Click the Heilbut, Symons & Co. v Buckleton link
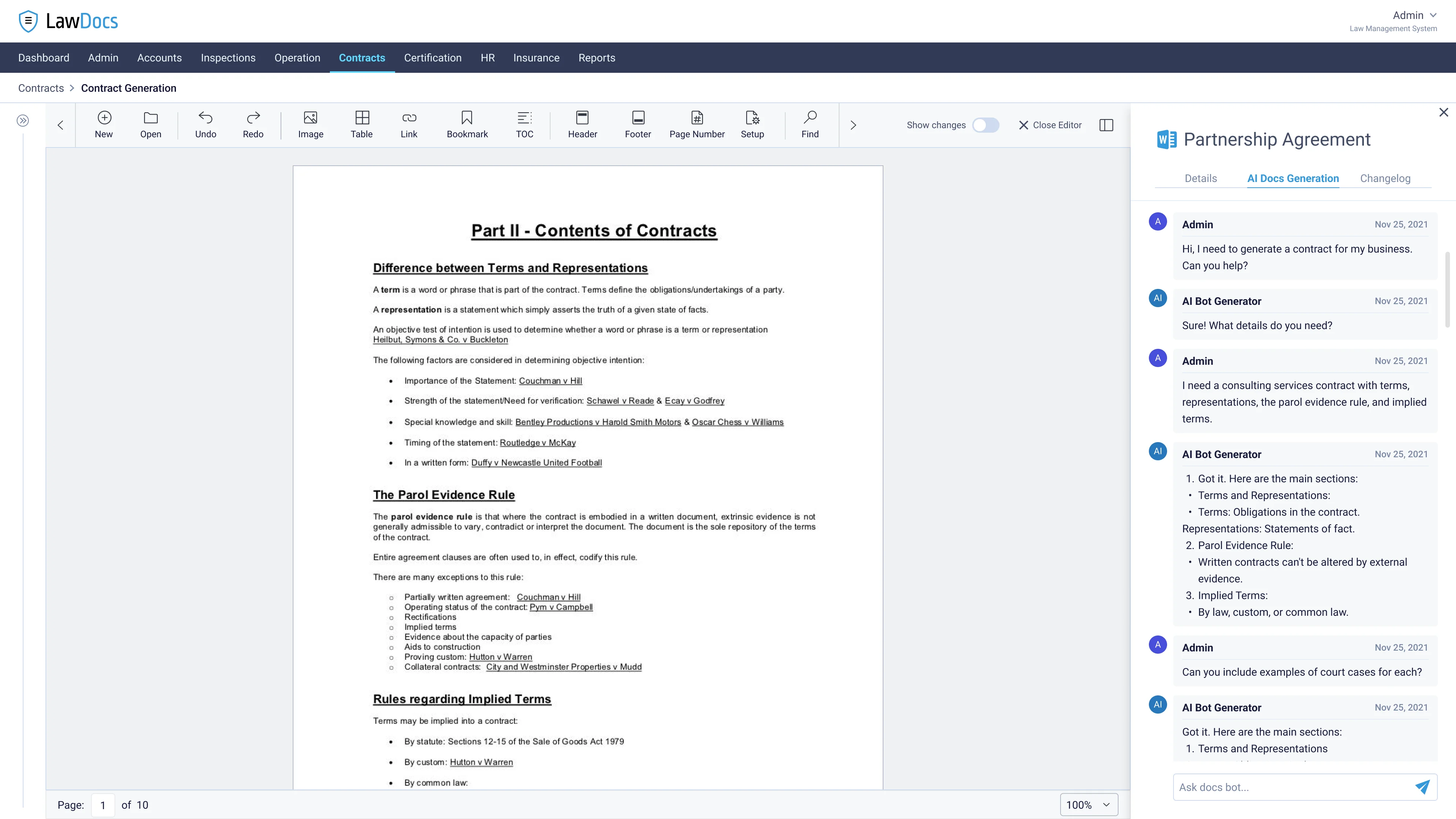 tap(440, 340)
